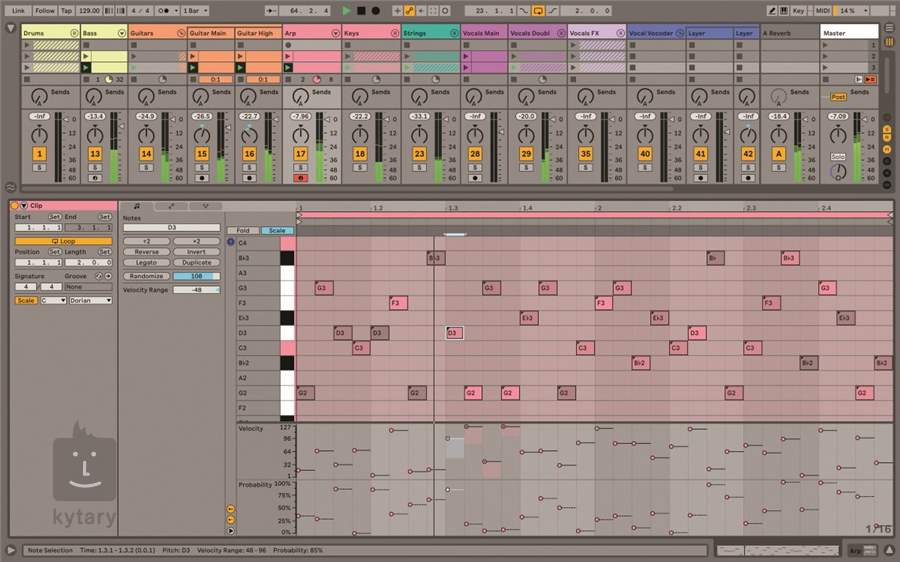900x562 pixels.
Task: Open the Note Expression tab
Action: (x=205, y=206)
